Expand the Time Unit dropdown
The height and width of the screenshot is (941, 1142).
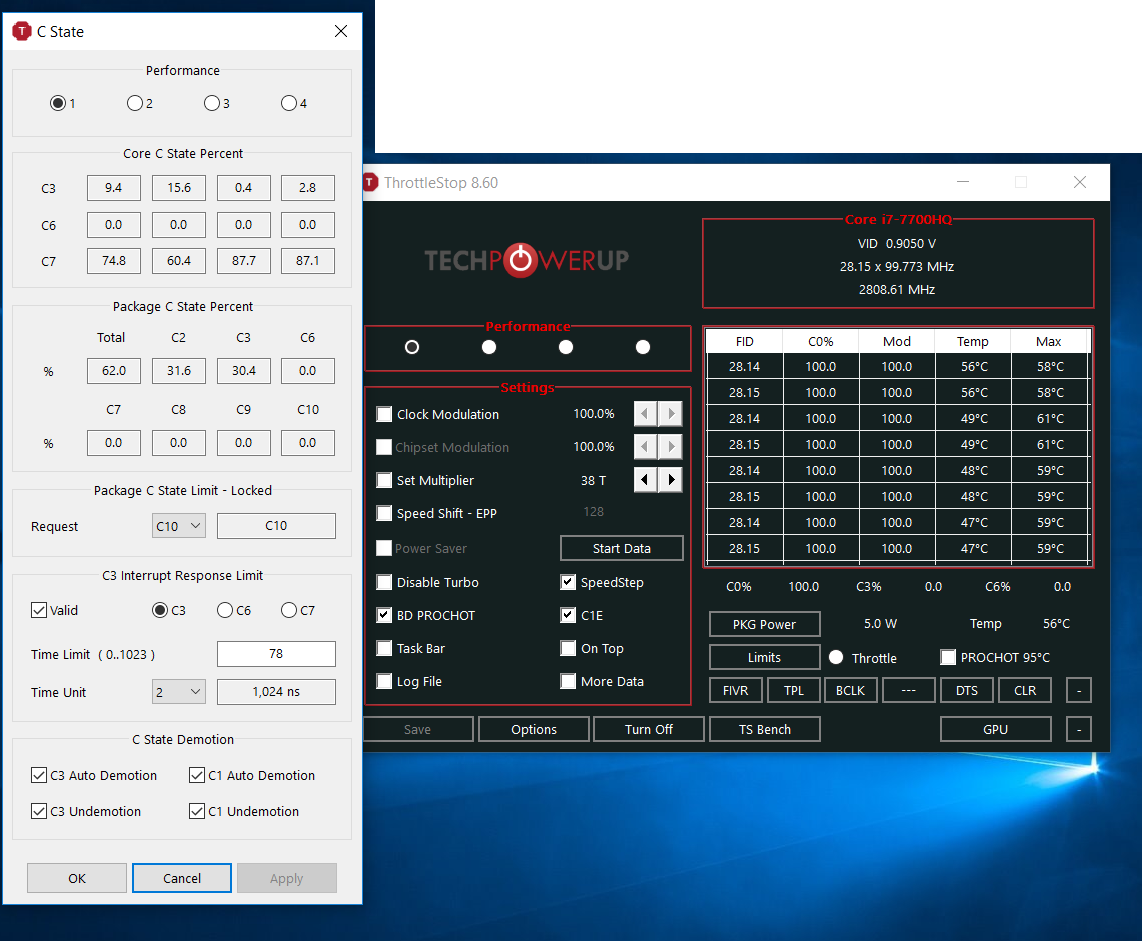(x=179, y=692)
